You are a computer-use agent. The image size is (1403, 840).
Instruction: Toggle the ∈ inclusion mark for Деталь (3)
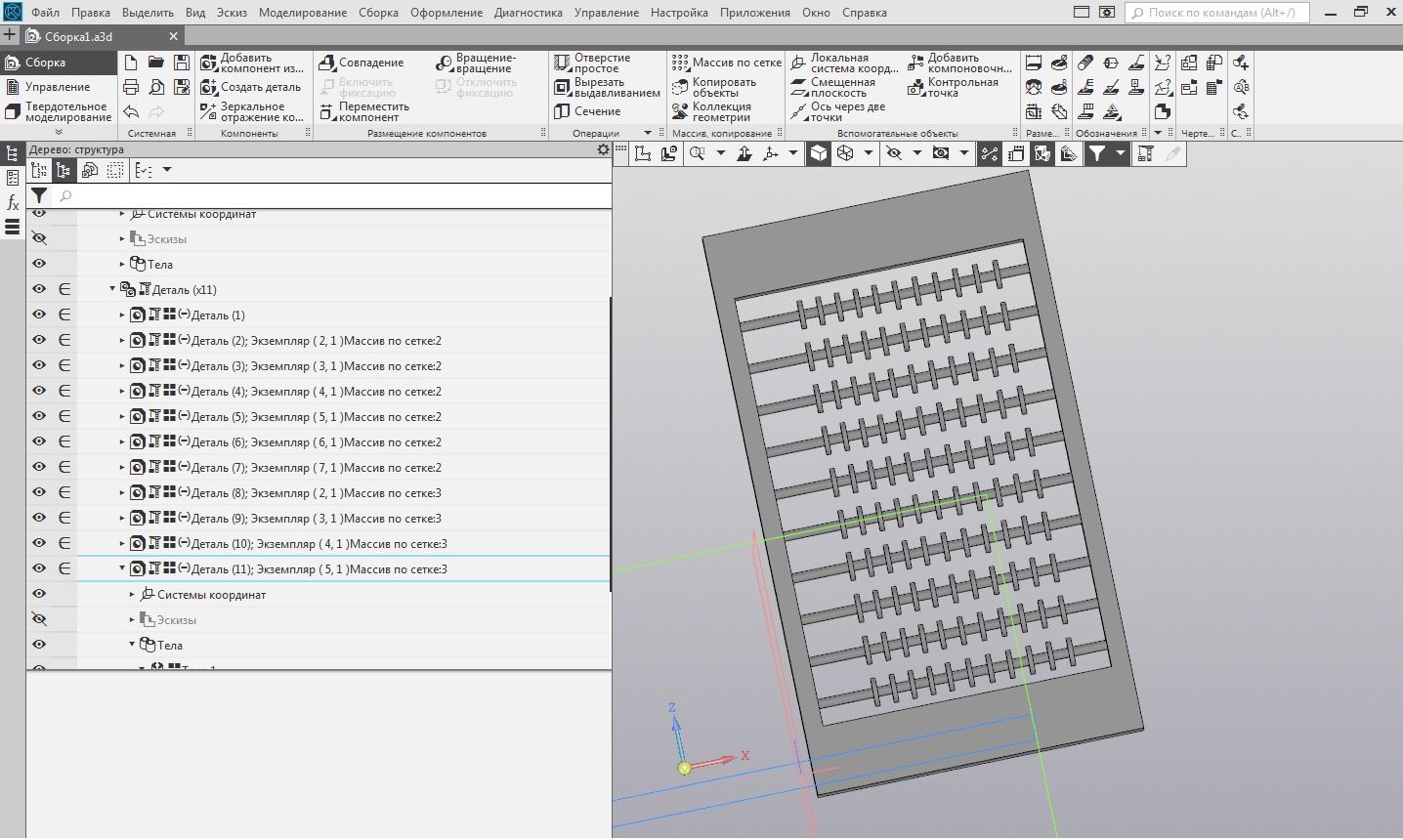pyautogui.click(x=64, y=365)
